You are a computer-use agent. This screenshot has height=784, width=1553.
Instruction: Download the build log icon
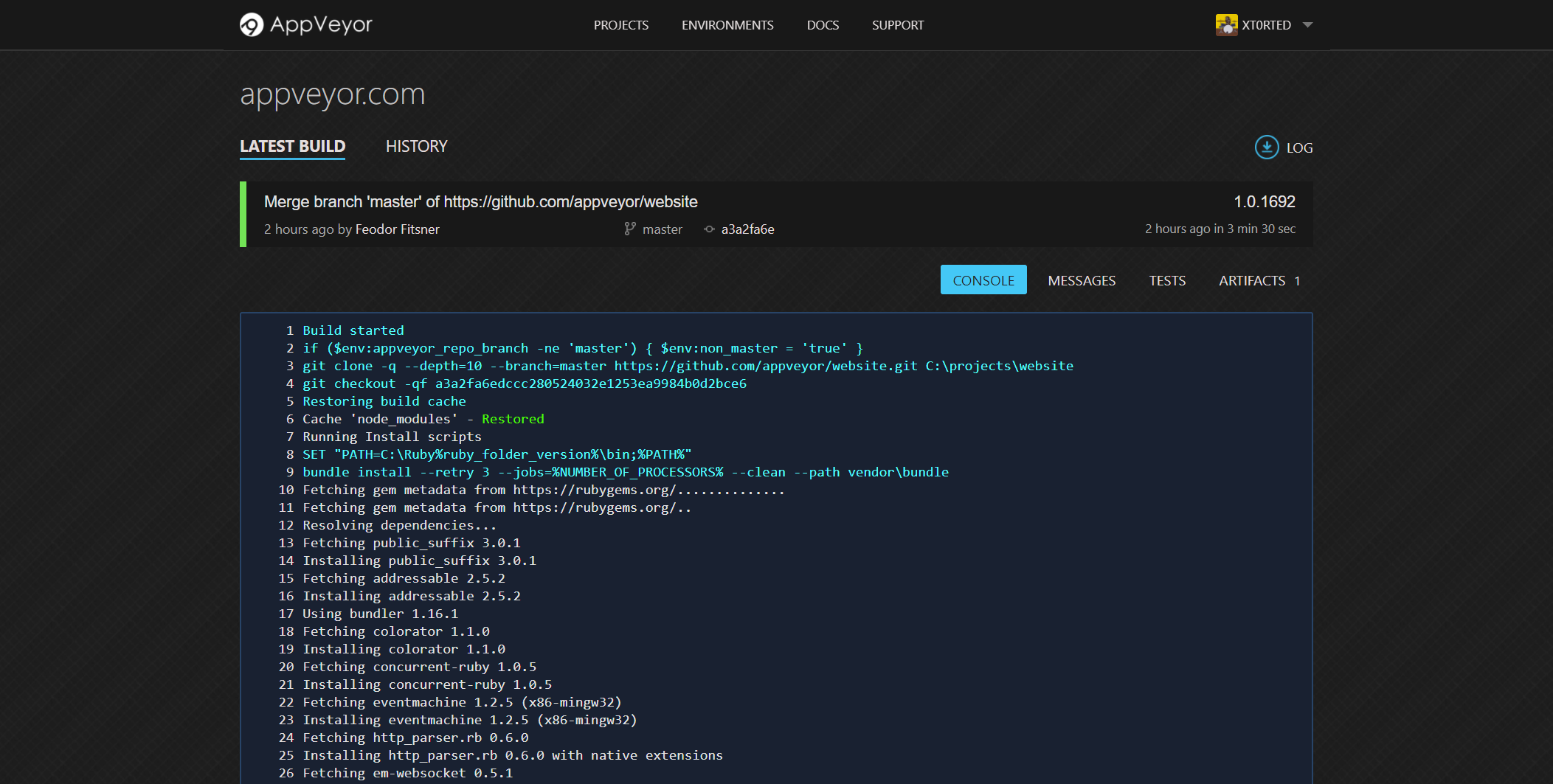click(1267, 148)
